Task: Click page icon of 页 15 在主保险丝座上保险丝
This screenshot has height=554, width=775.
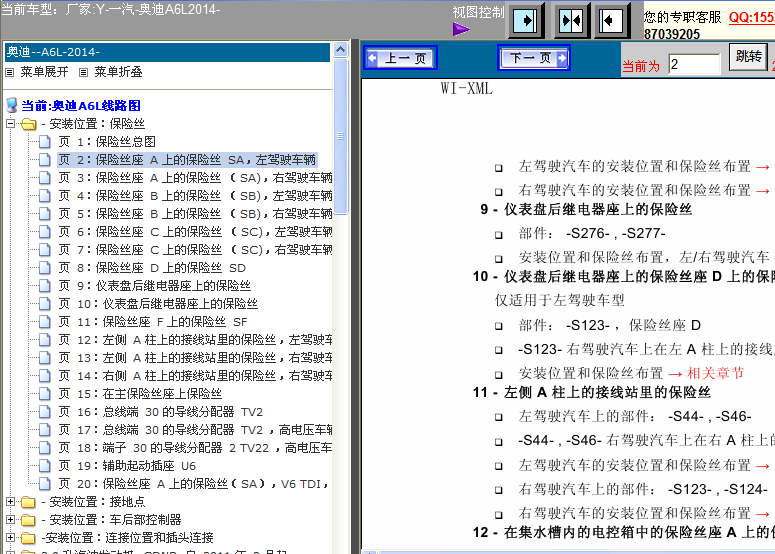Action: pos(44,393)
